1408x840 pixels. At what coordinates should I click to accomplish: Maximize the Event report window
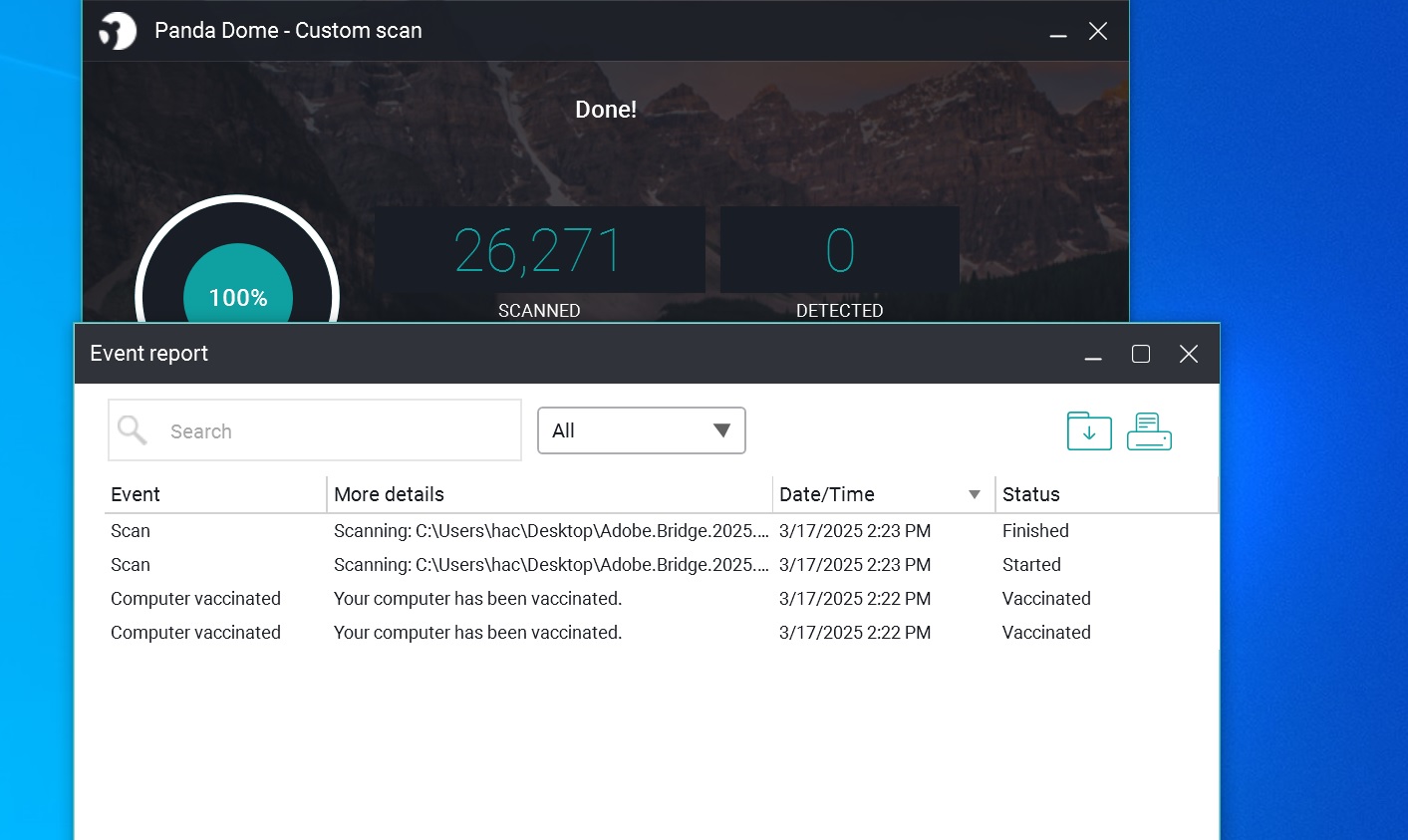[x=1141, y=354]
